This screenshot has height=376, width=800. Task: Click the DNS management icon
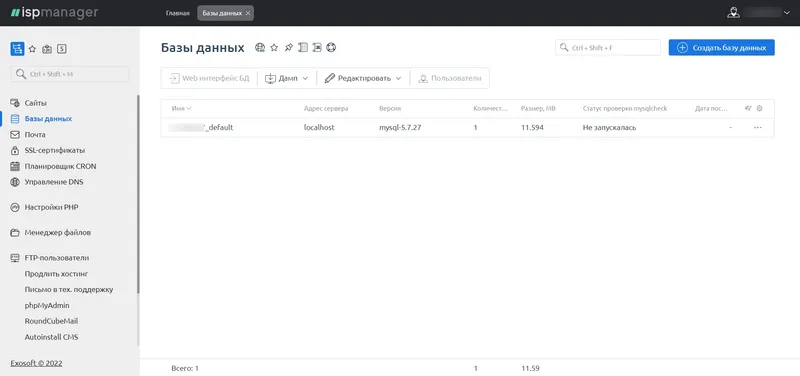click(x=15, y=182)
